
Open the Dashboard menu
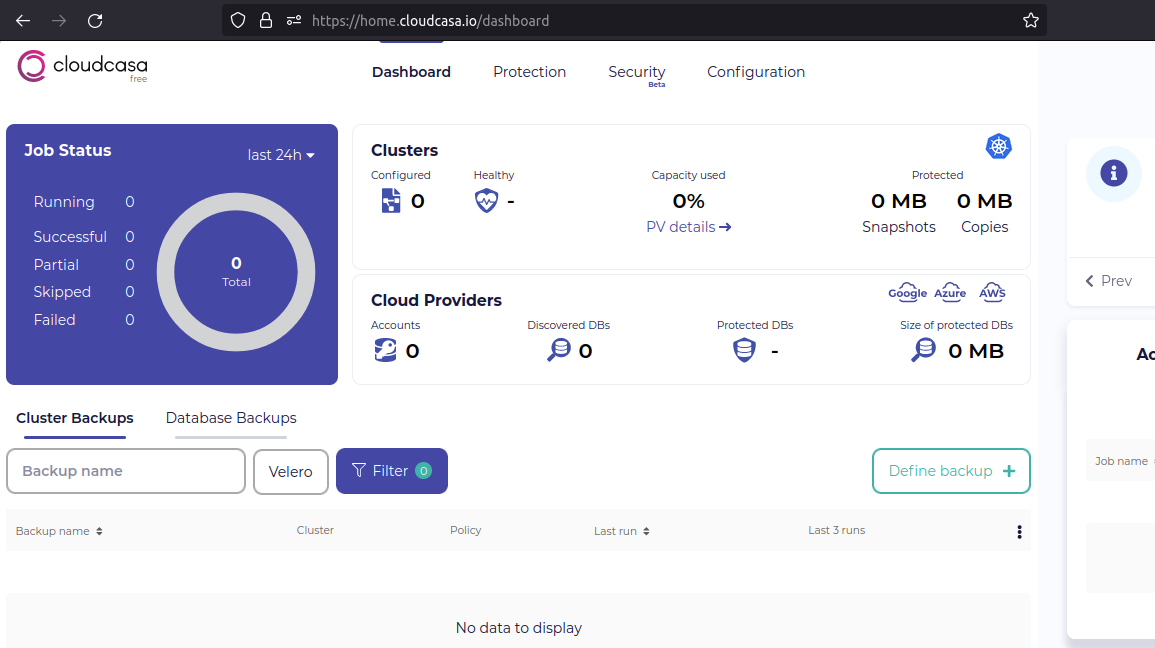pyautogui.click(x=411, y=72)
